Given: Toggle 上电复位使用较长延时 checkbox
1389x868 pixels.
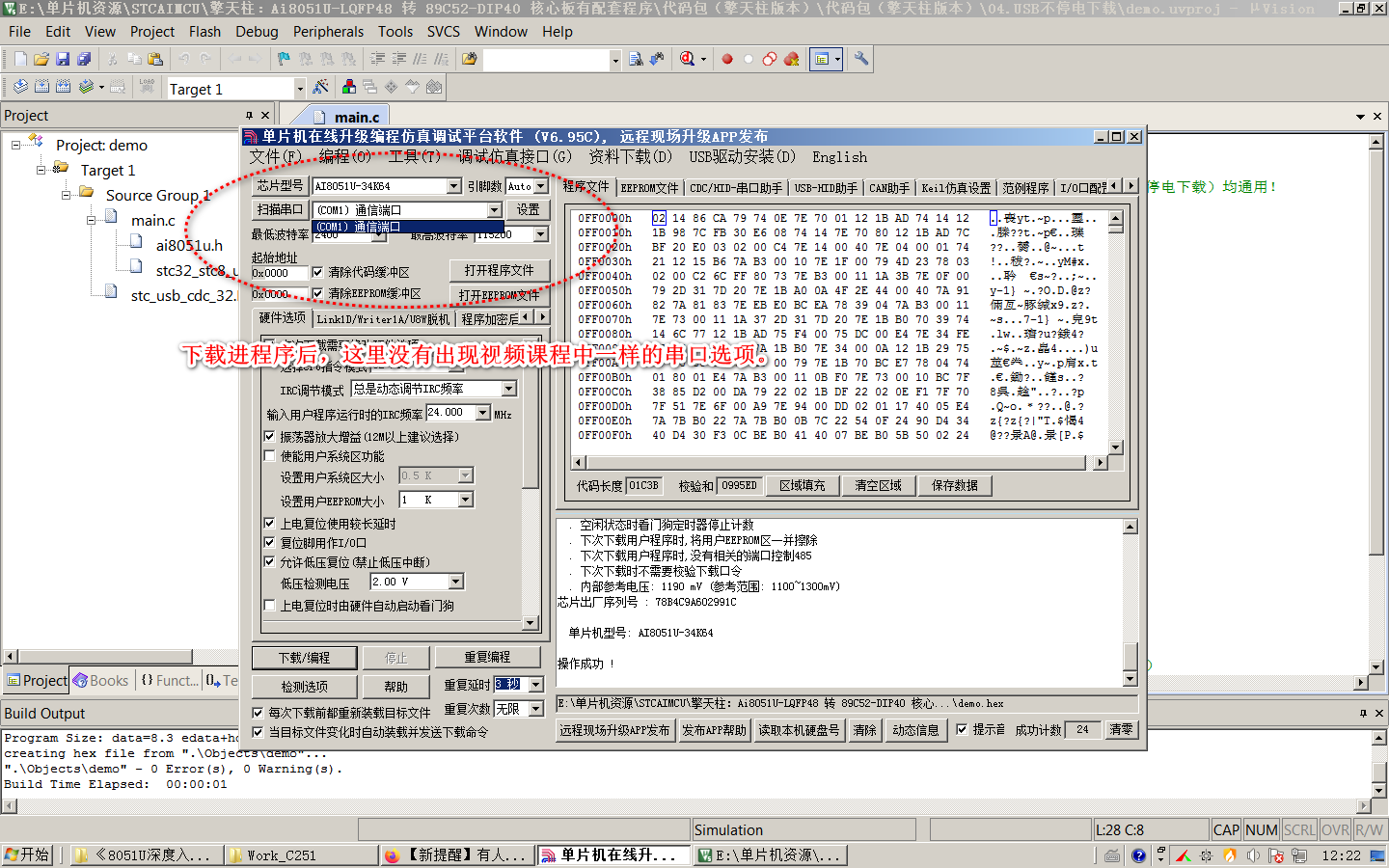Looking at the screenshot, I should coord(270,523).
